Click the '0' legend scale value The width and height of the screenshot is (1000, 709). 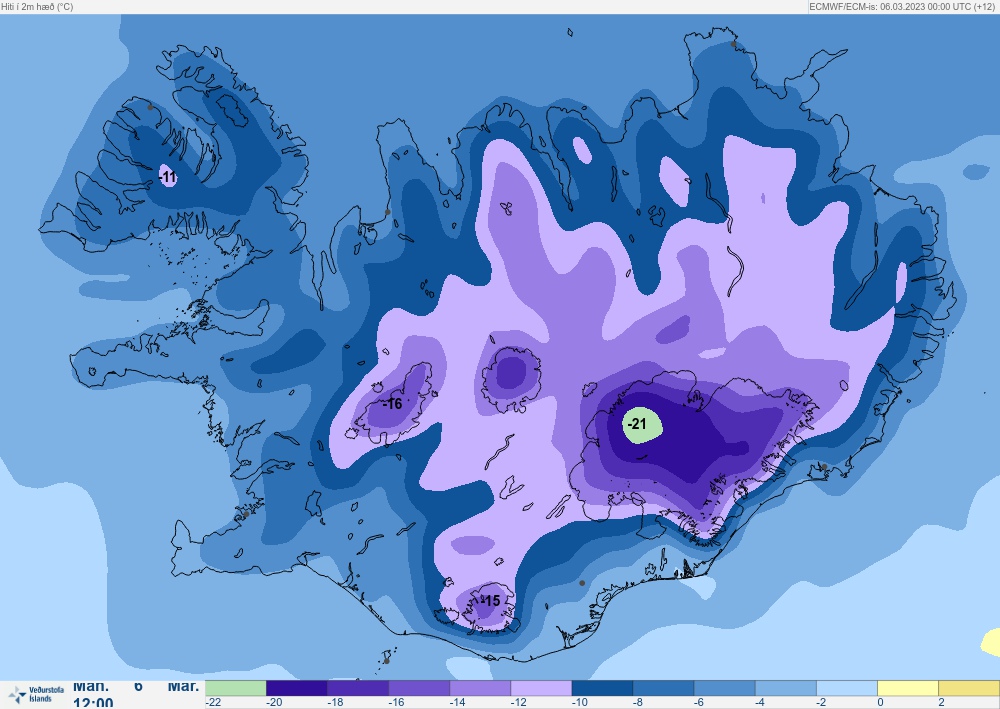tap(881, 702)
